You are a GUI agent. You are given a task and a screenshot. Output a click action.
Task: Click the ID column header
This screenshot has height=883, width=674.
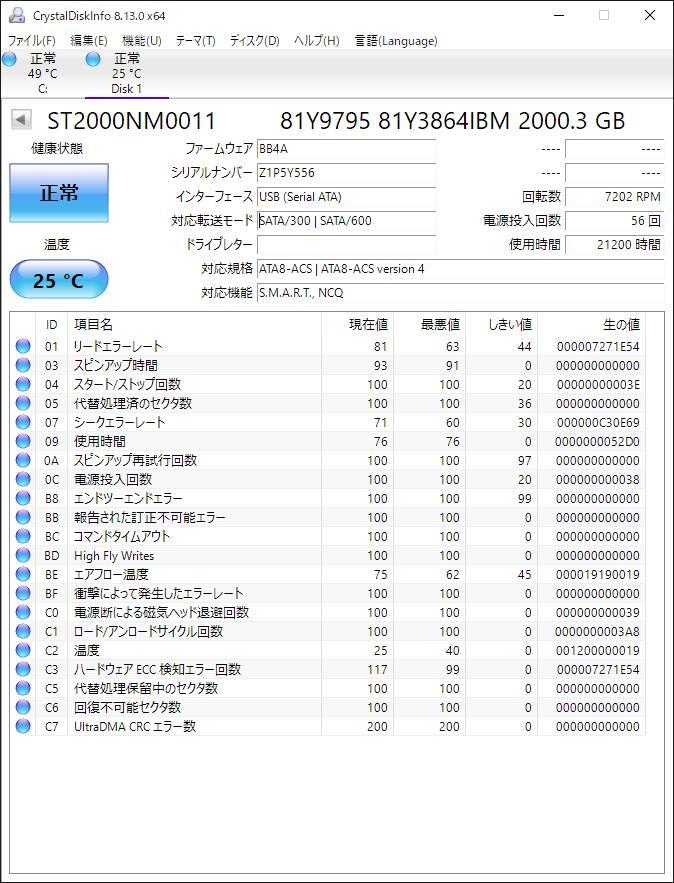[51, 324]
